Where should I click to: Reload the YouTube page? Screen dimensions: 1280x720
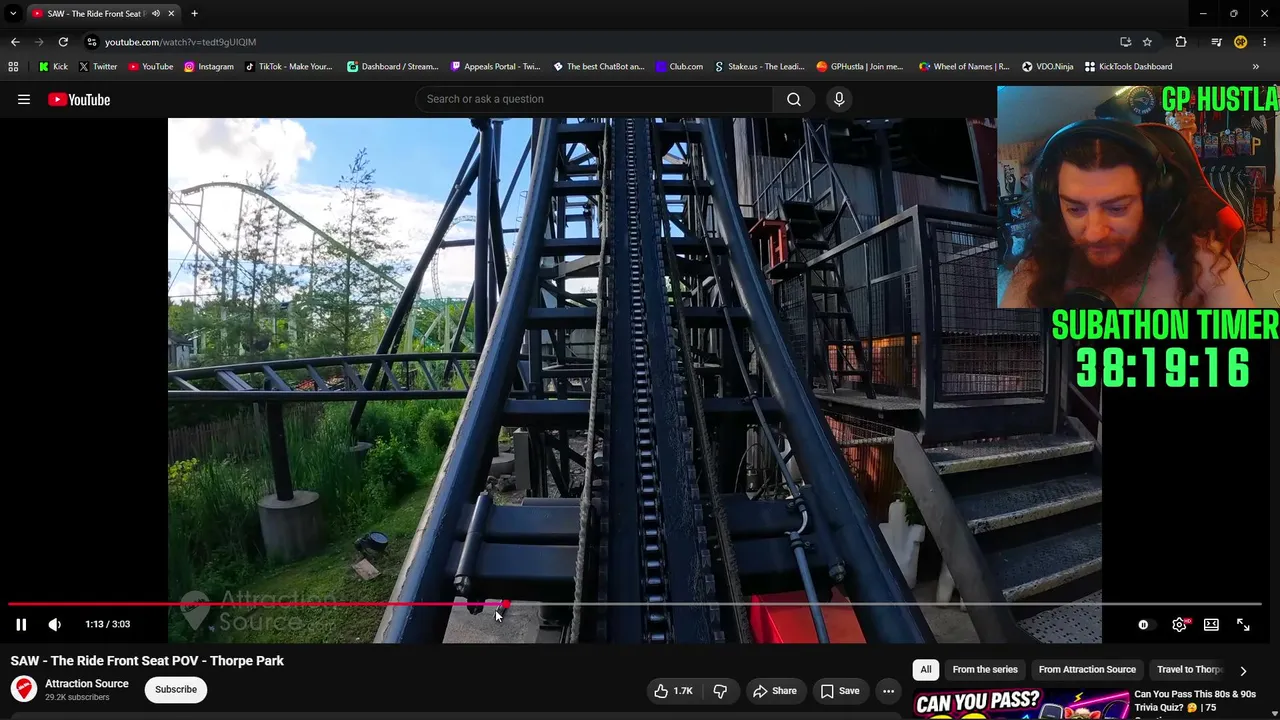(63, 42)
